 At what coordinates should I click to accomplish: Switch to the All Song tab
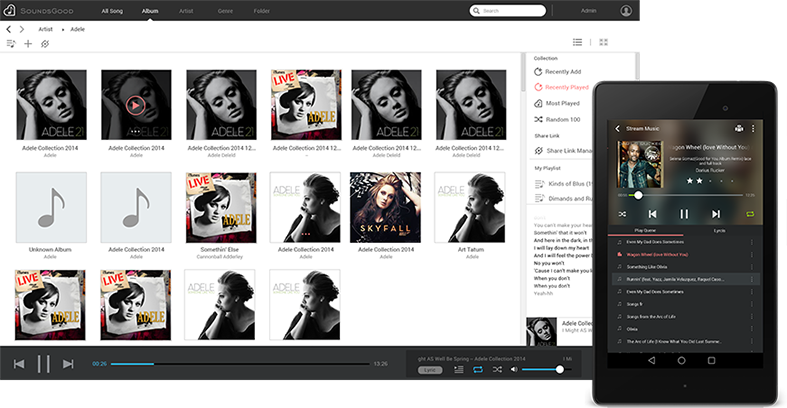(112, 11)
